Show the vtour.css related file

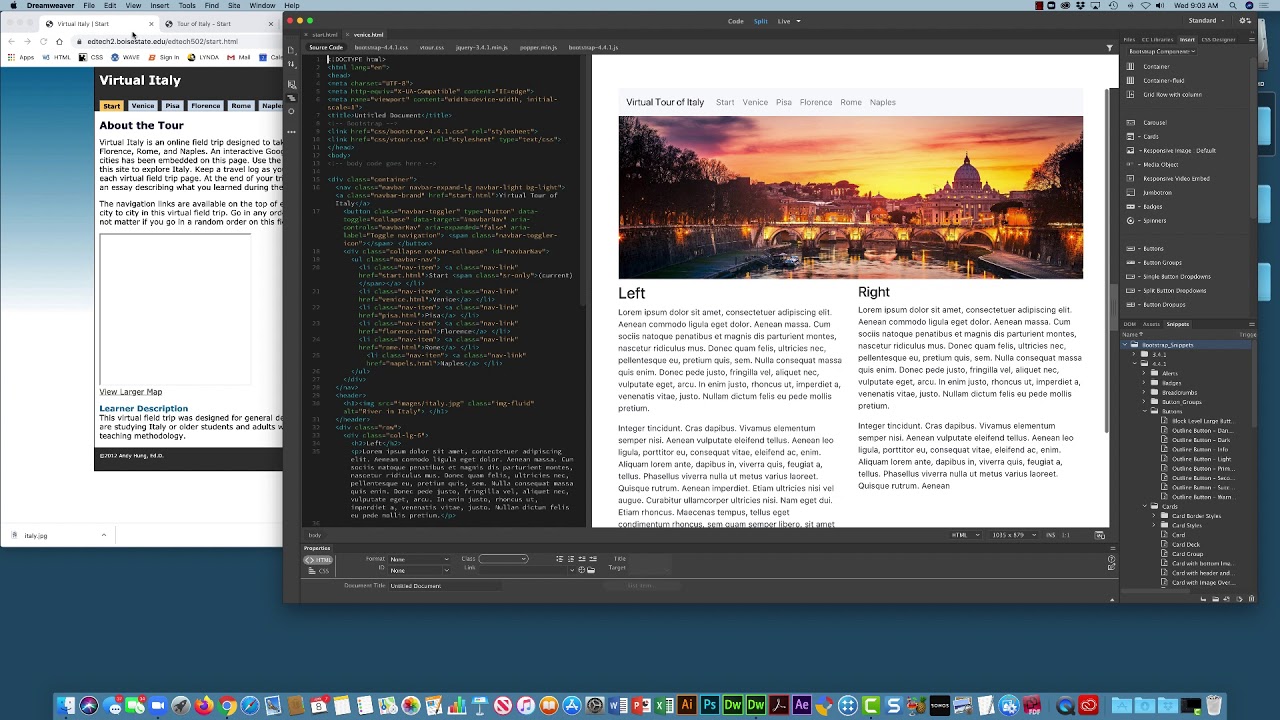point(431,47)
